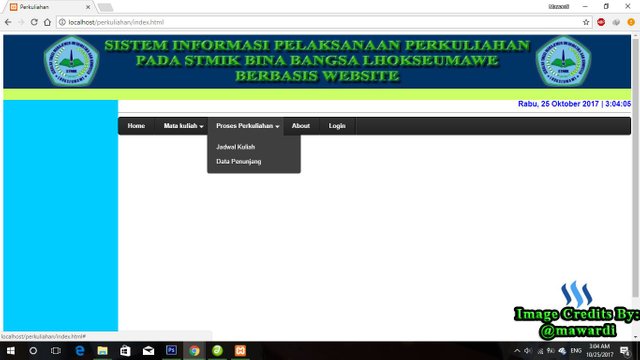Open a new browser tab

(x=105, y=7)
